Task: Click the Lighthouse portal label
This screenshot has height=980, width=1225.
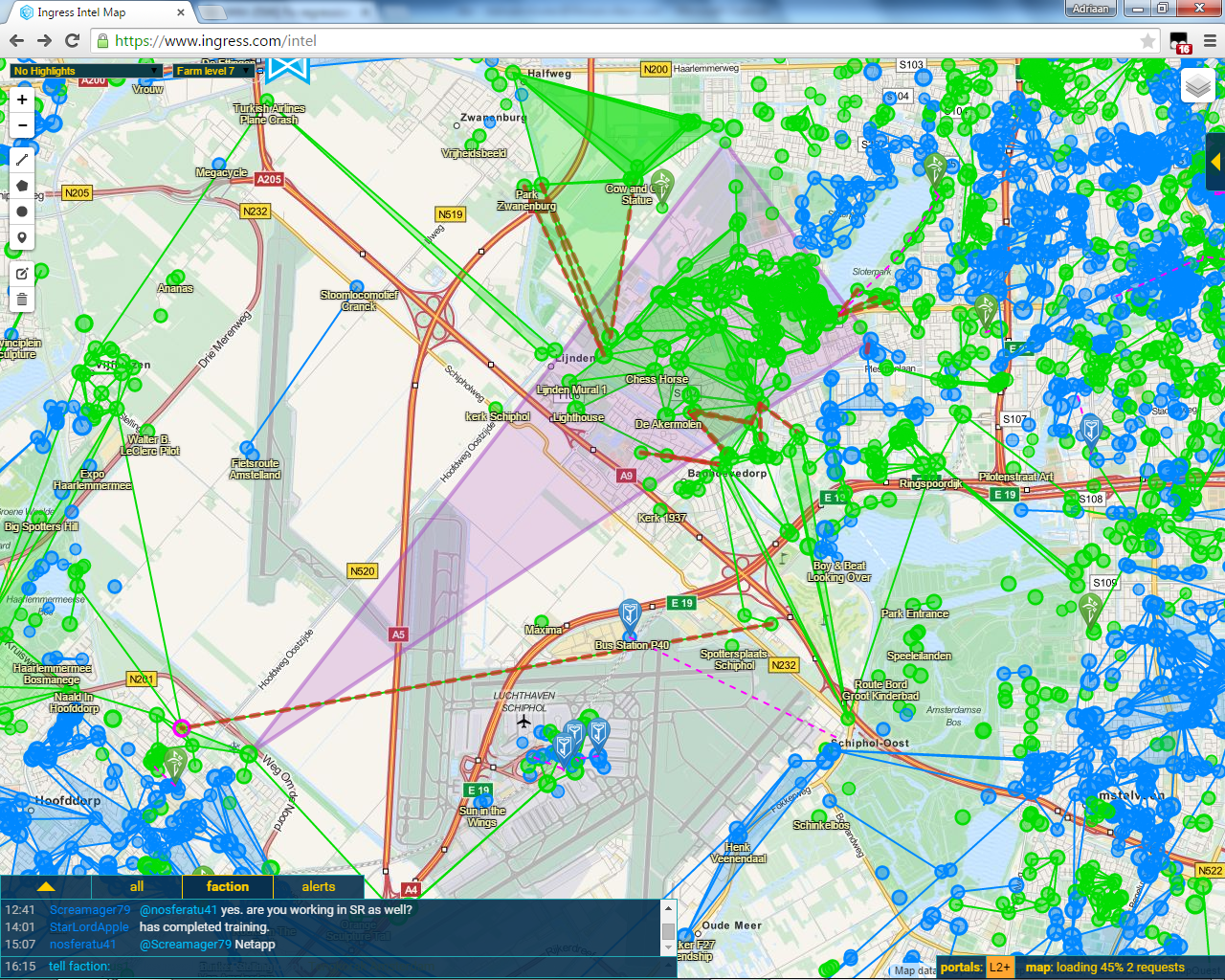Action: tap(578, 417)
